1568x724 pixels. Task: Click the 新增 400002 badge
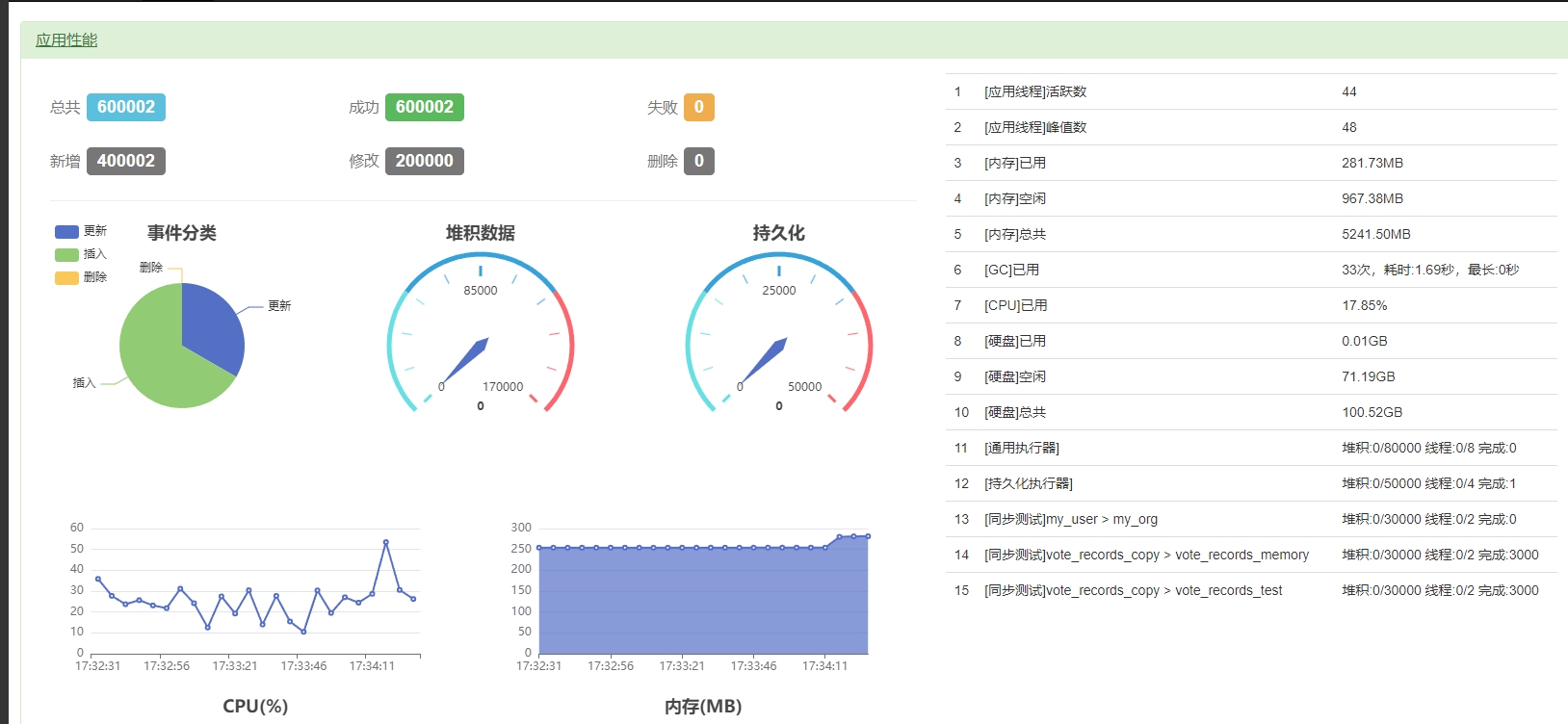(x=126, y=161)
